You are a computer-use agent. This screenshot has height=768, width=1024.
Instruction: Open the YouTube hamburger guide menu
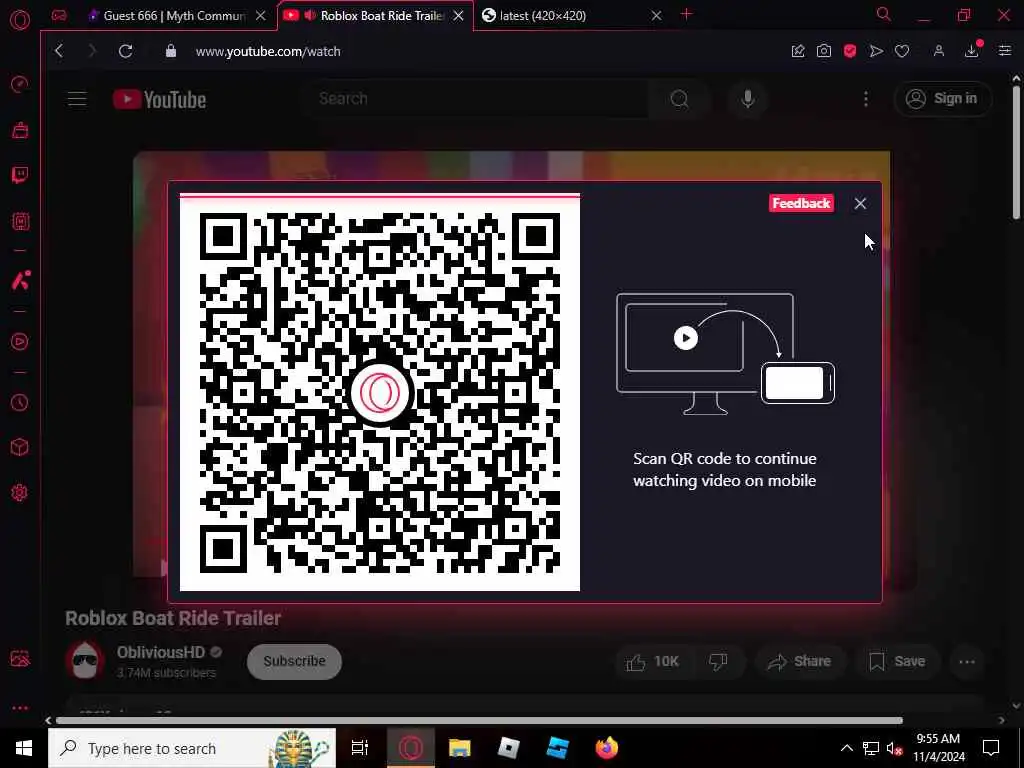77,99
